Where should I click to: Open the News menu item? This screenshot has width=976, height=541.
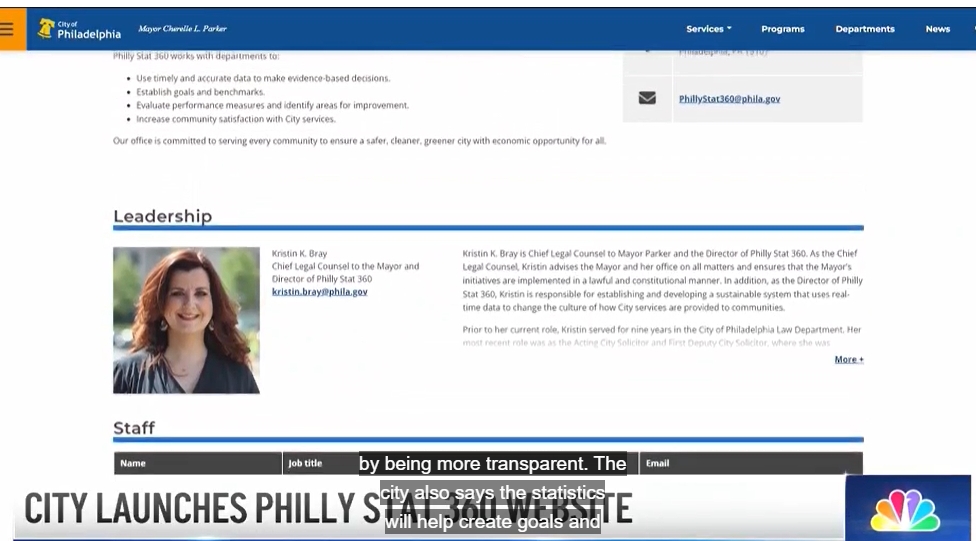[x=937, y=29]
